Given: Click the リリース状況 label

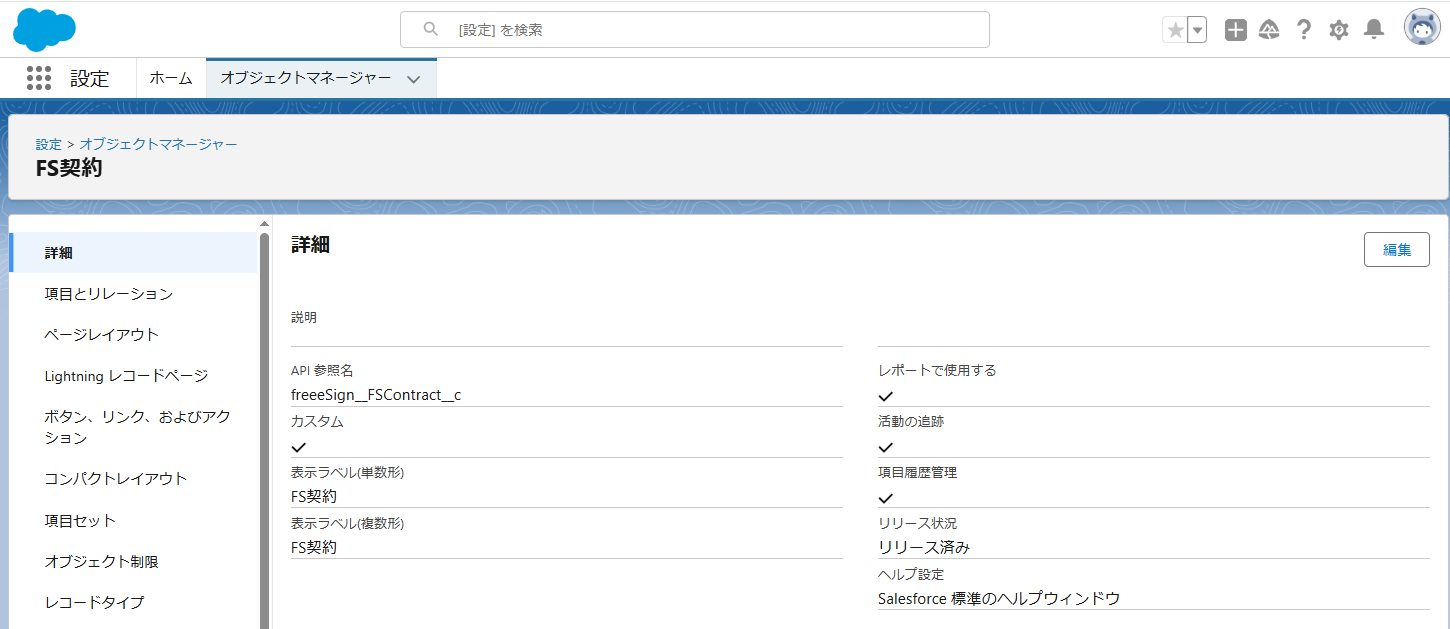Looking at the screenshot, I should tap(917, 523).
